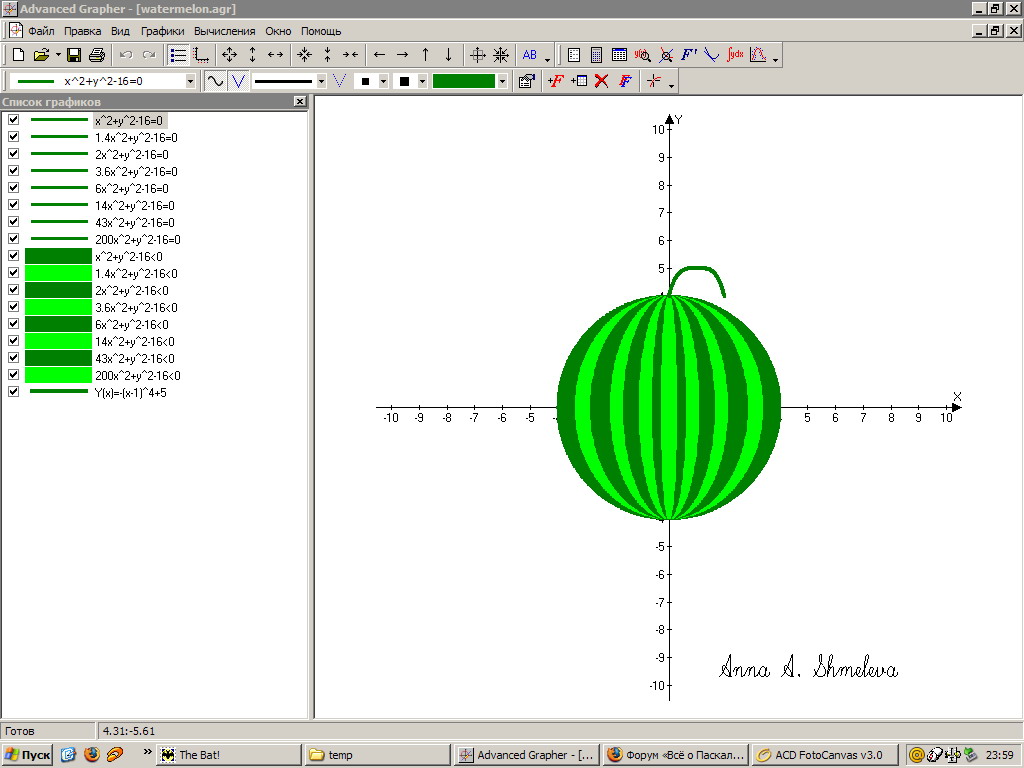Click the add graph +F icon

click(x=556, y=81)
